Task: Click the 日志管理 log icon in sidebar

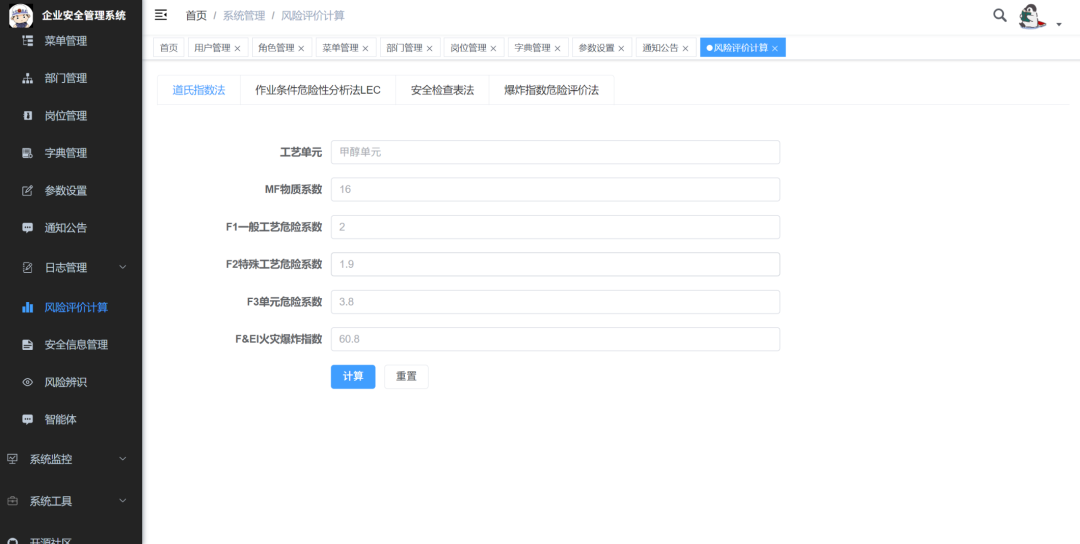Action: click(28, 267)
